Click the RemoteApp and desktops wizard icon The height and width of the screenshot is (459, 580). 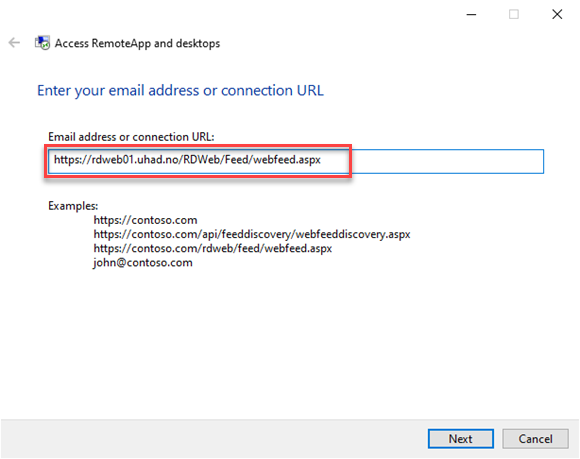(42, 43)
